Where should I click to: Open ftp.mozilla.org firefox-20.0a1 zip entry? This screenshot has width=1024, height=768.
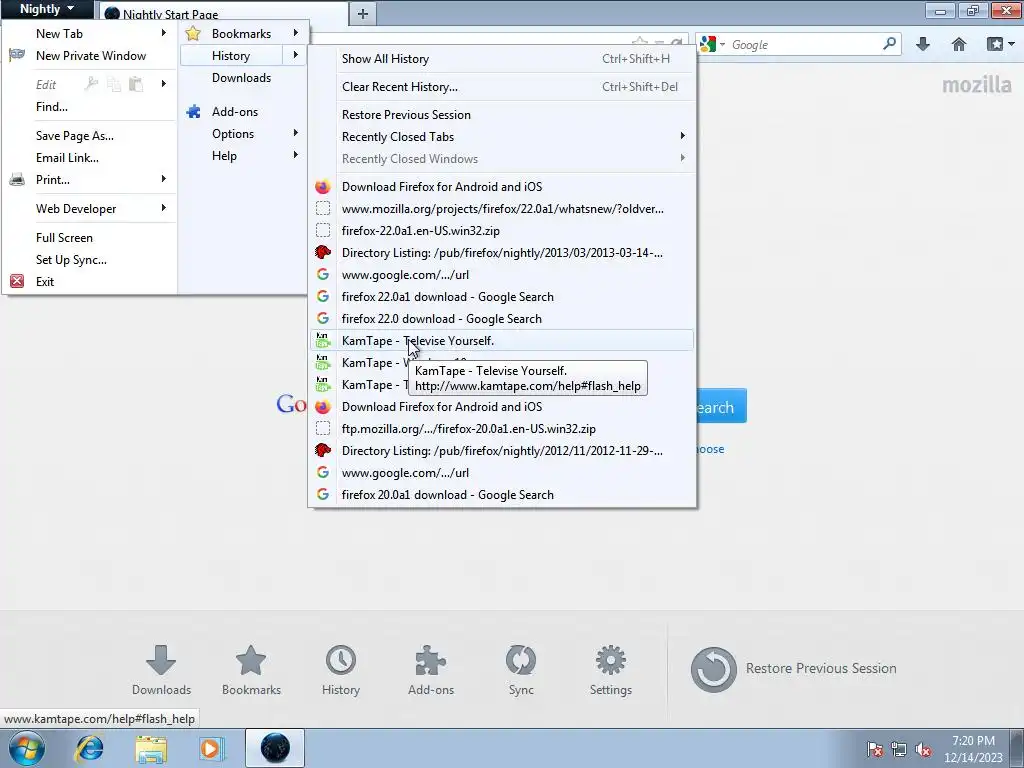[x=502, y=428]
